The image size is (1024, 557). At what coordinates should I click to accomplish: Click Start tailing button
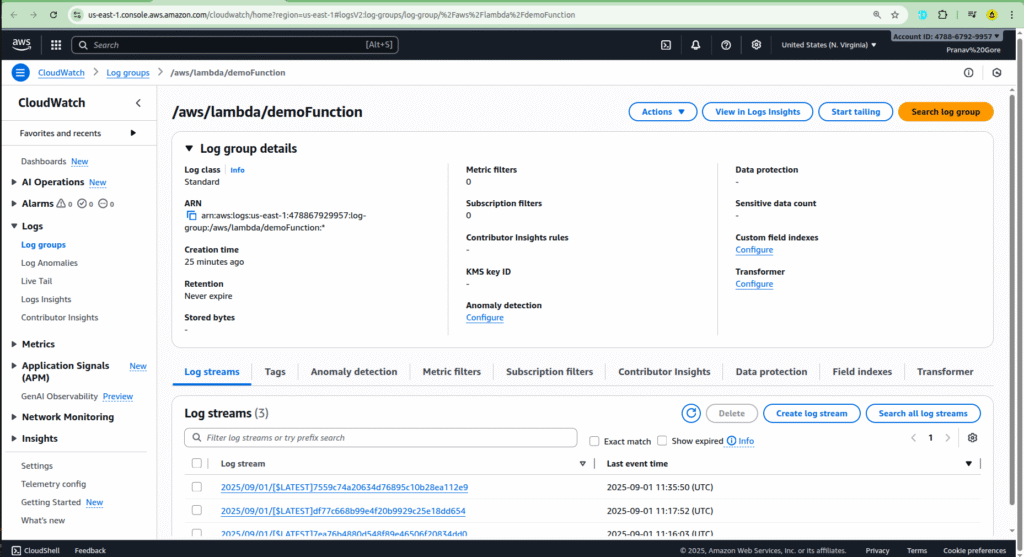[856, 112]
